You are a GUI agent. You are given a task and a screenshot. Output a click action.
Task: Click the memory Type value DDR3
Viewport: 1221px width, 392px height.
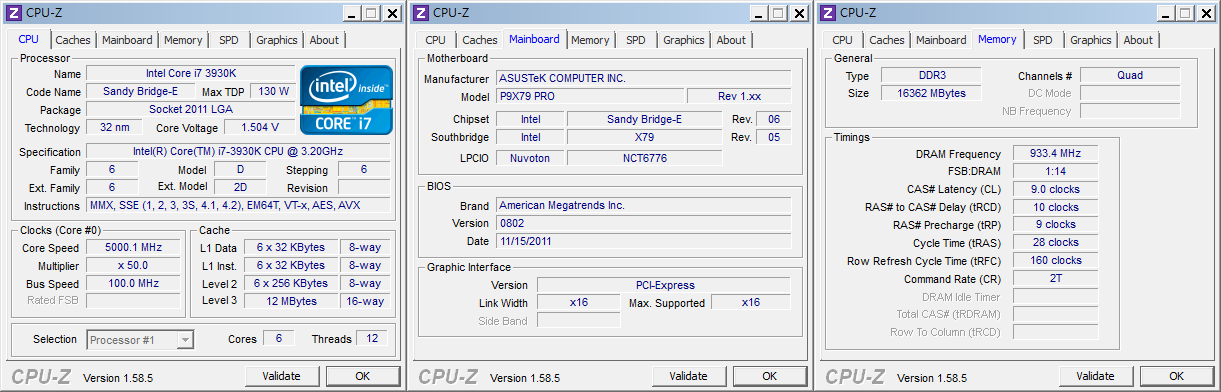(x=932, y=76)
